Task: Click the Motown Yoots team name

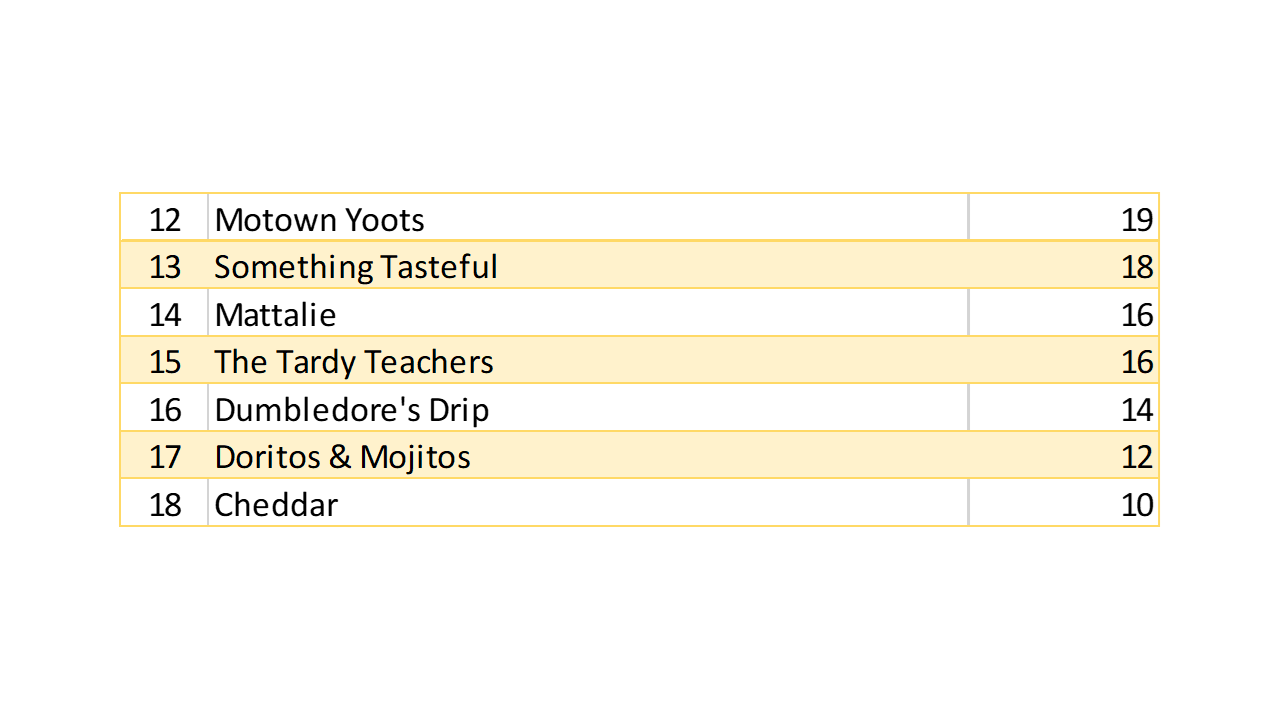Action: [320, 219]
